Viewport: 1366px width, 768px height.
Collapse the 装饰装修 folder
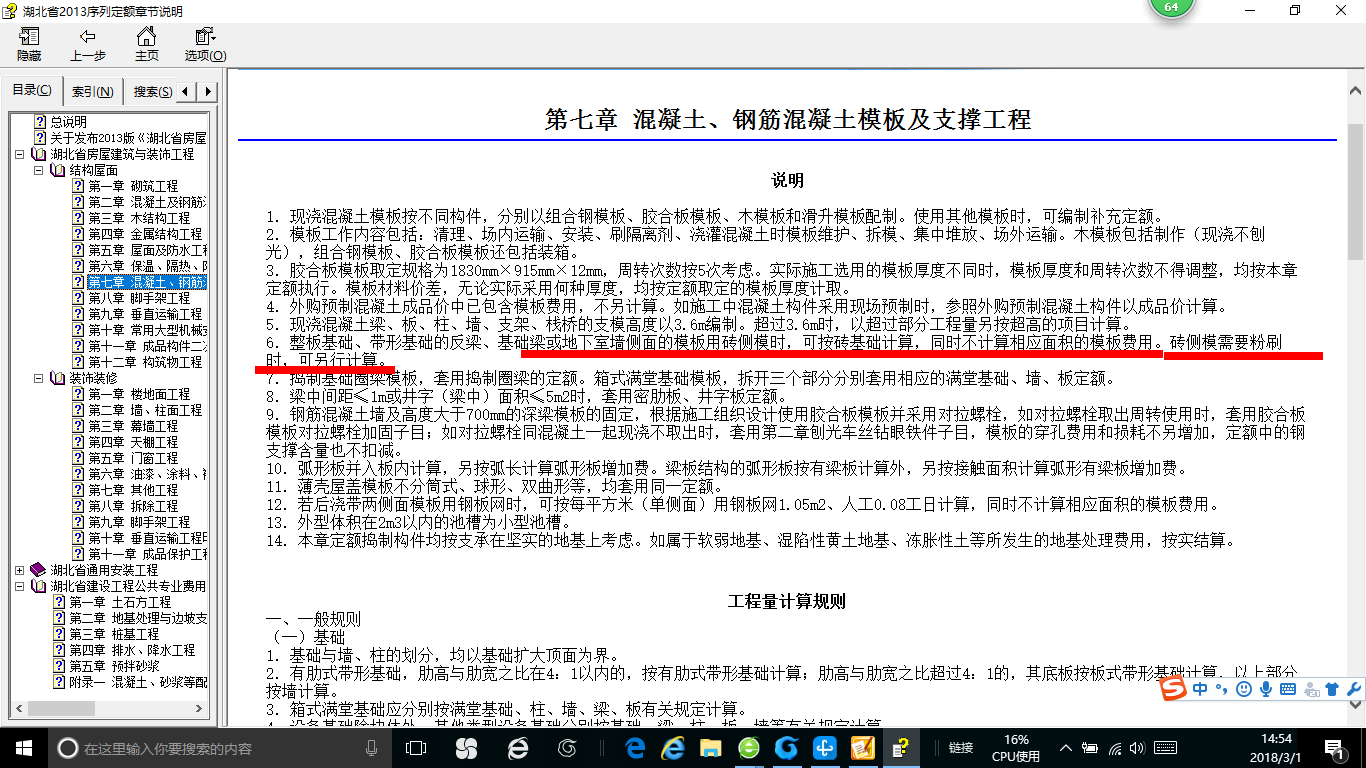[x=38, y=379]
